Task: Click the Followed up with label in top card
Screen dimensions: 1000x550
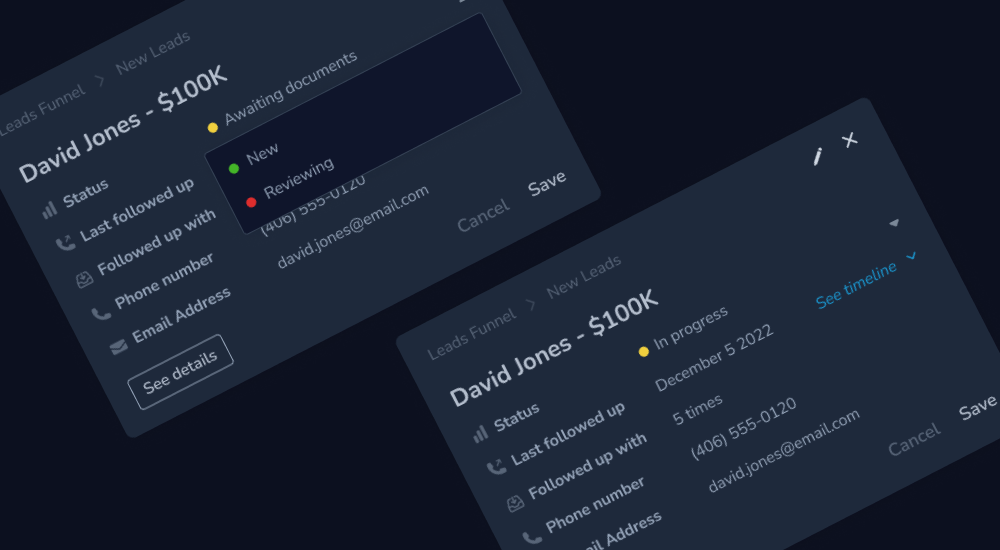Action: [x=156, y=242]
